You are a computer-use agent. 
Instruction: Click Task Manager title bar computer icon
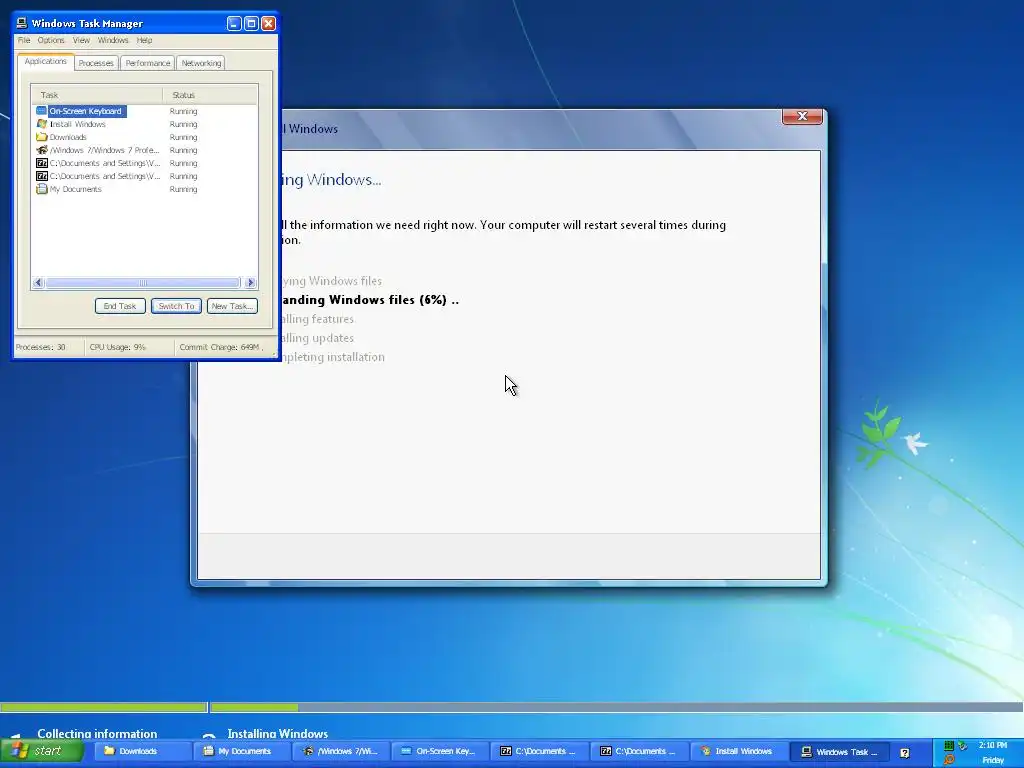tap(22, 24)
